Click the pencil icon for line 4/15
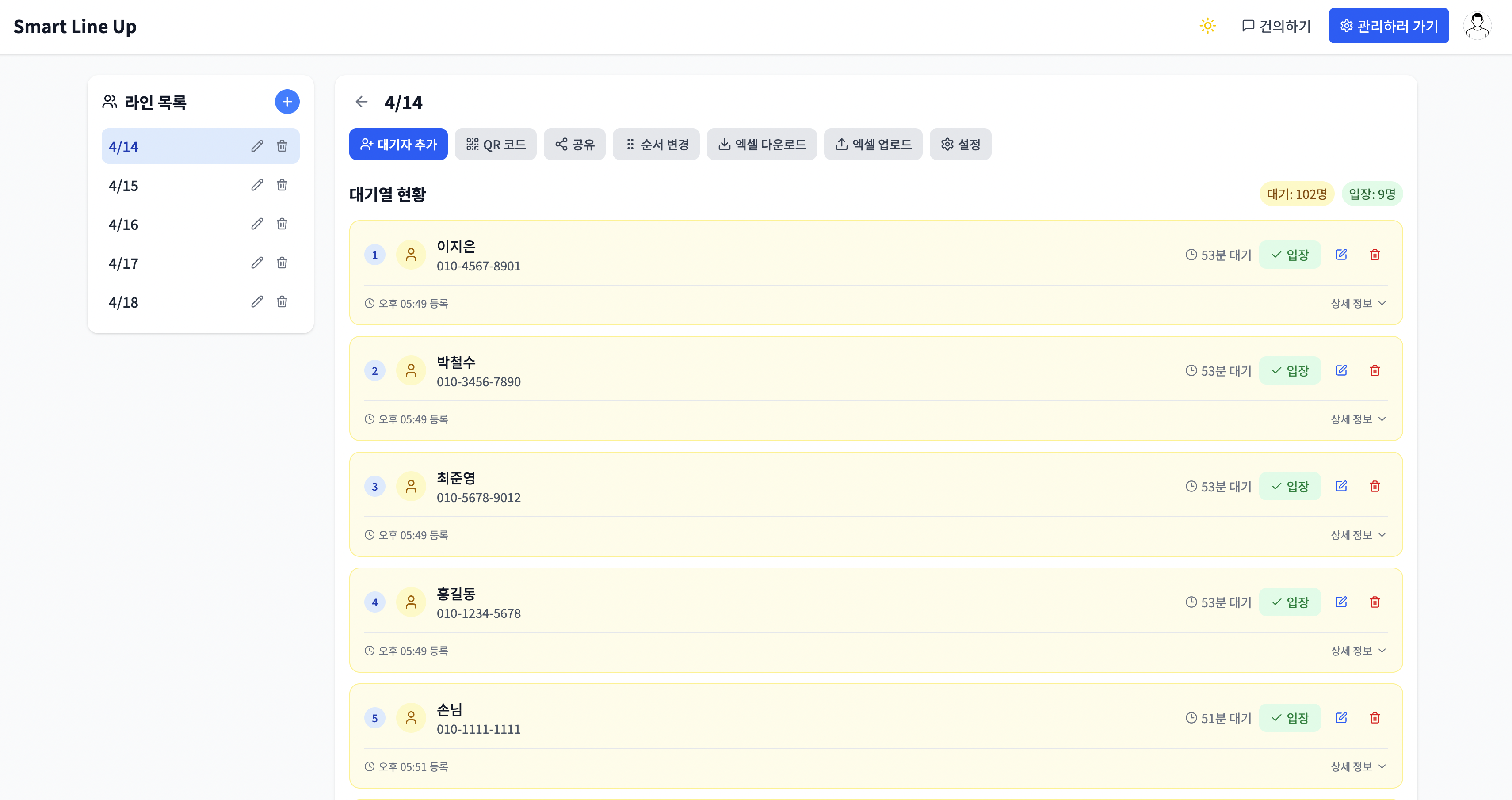 [x=257, y=185]
